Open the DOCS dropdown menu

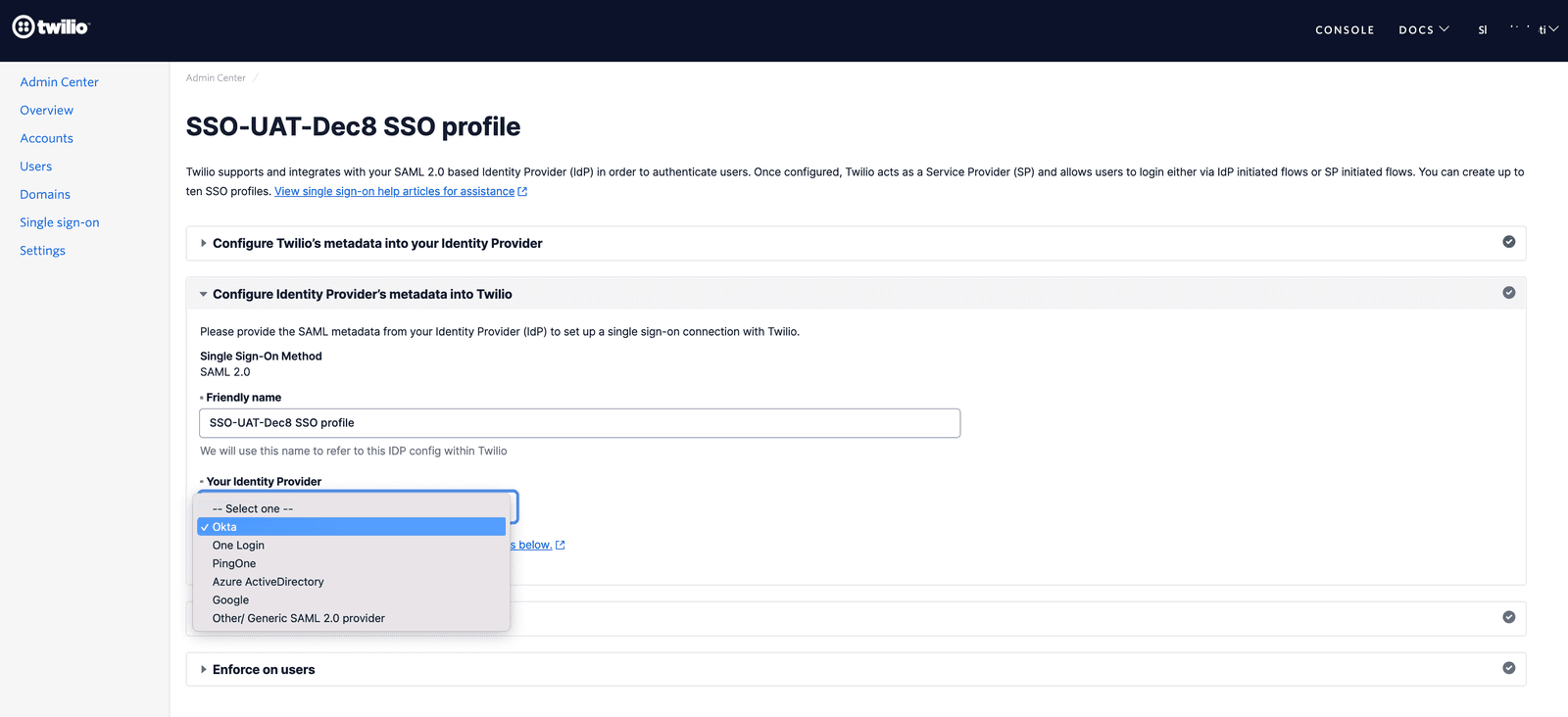(x=1423, y=29)
